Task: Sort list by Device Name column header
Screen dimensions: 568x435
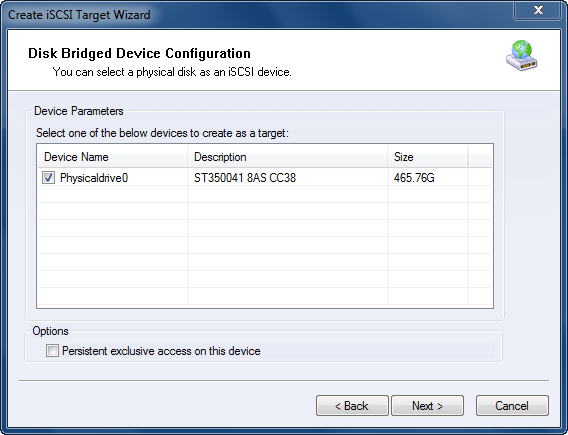Action: (x=112, y=157)
